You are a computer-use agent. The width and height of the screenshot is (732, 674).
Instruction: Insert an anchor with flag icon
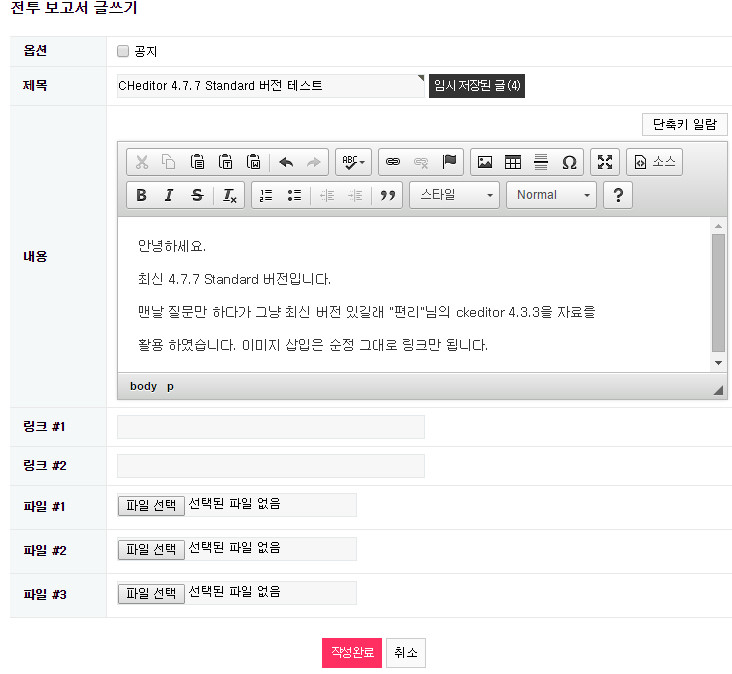click(449, 162)
